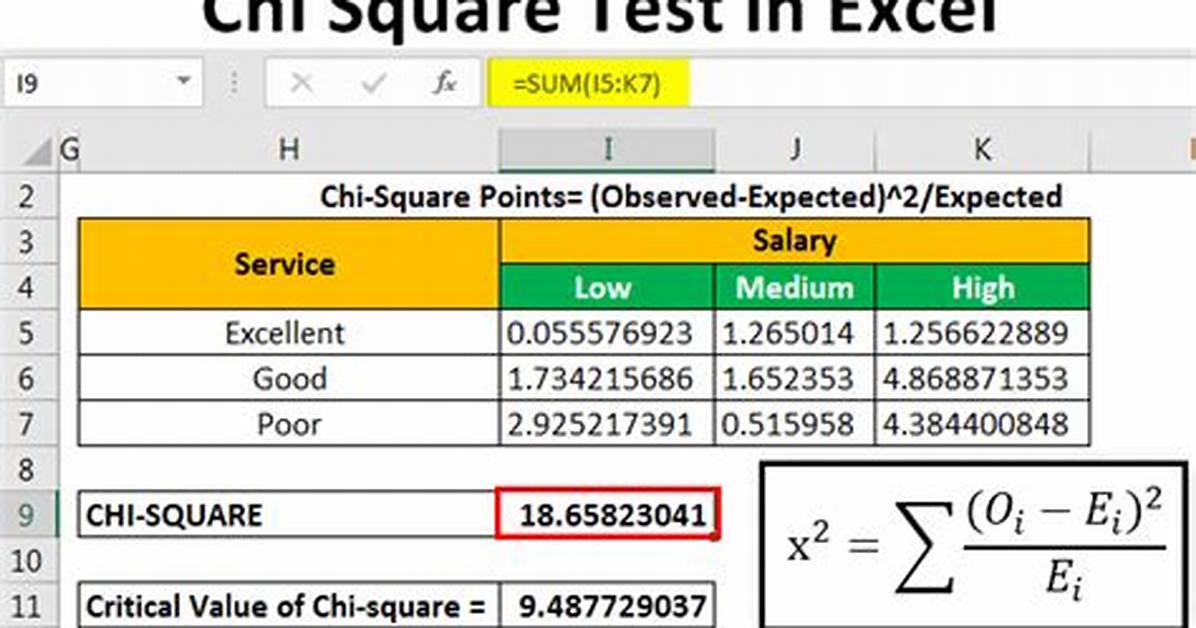Image resolution: width=1196 pixels, height=628 pixels.
Task: Click the orange Service header cell
Action: pyautogui.click(x=288, y=264)
